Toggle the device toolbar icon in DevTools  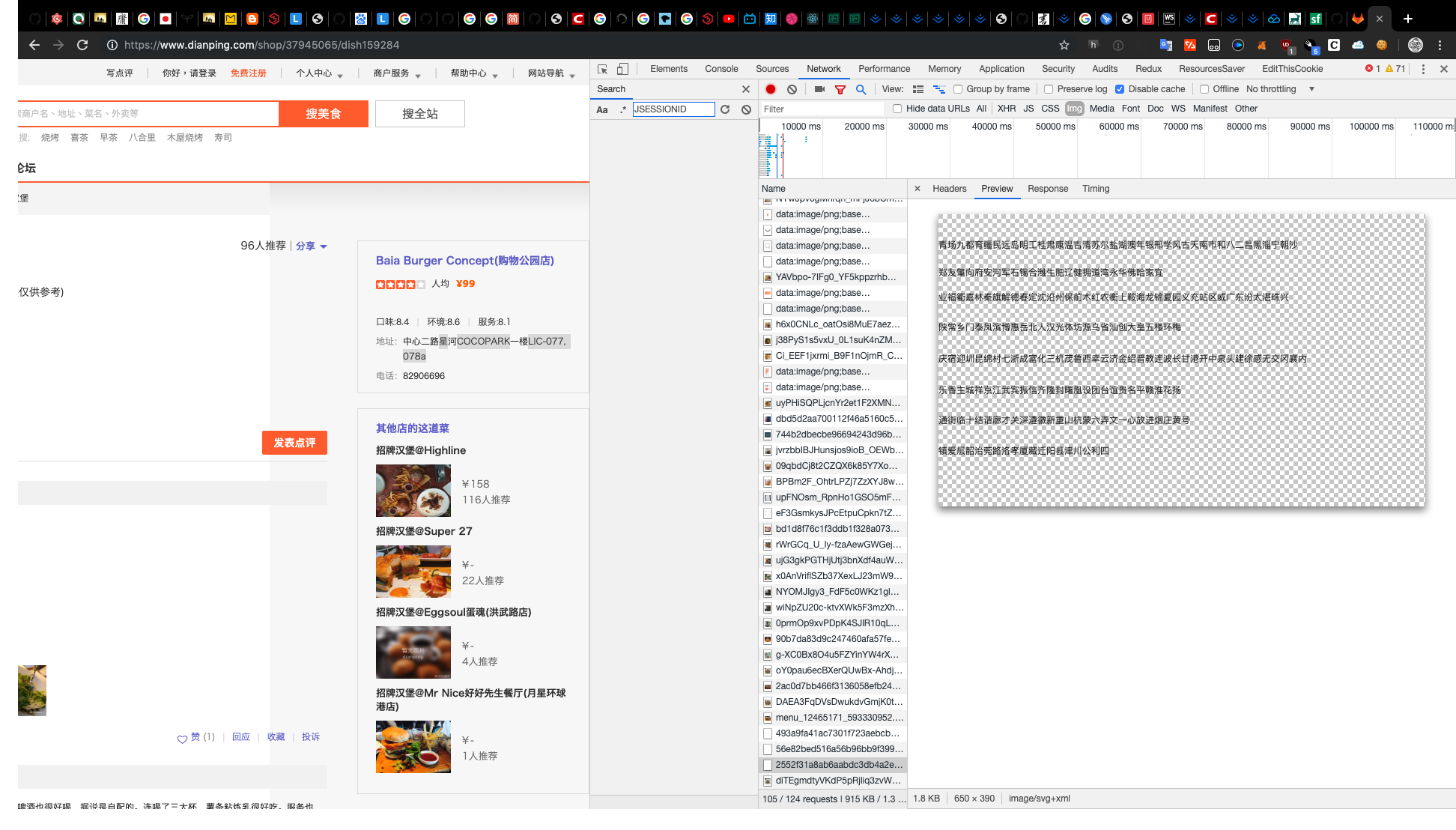622,69
